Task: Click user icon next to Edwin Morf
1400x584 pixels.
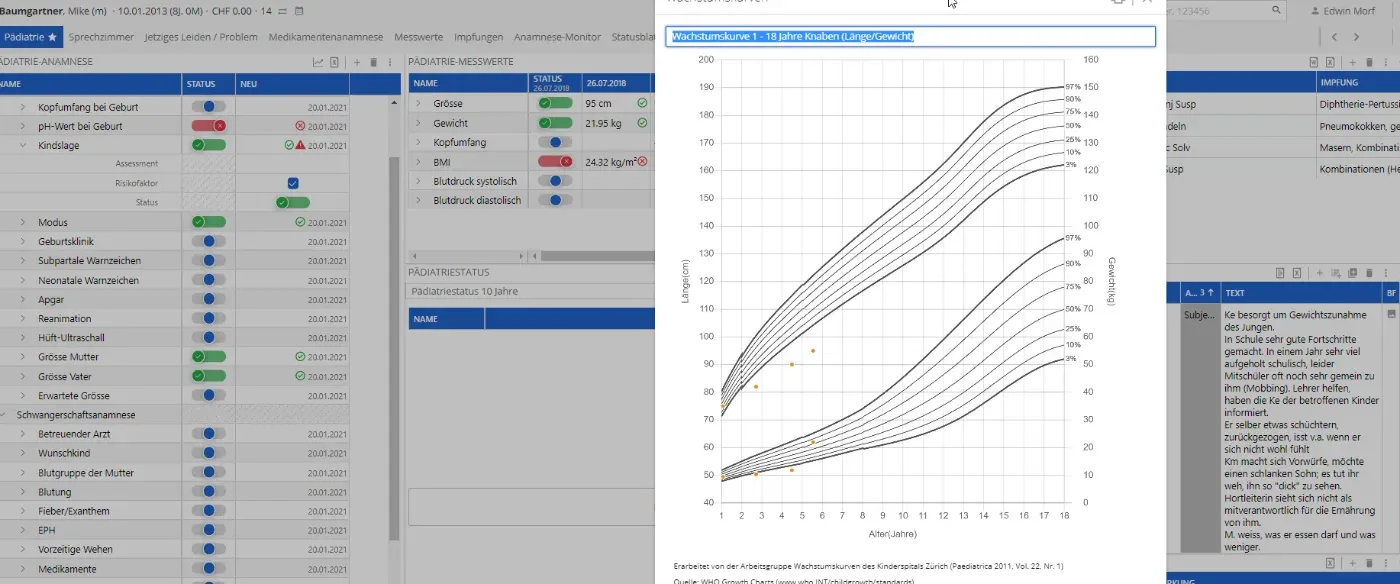Action: coord(1315,11)
